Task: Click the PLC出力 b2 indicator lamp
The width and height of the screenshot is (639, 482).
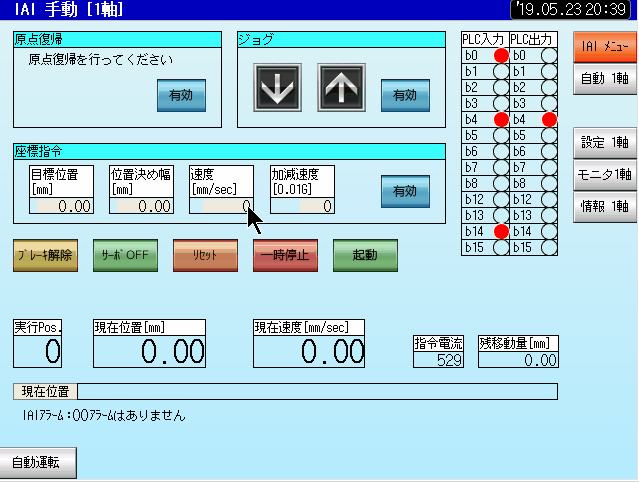Action: pyautogui.click(x=549, y=87)
